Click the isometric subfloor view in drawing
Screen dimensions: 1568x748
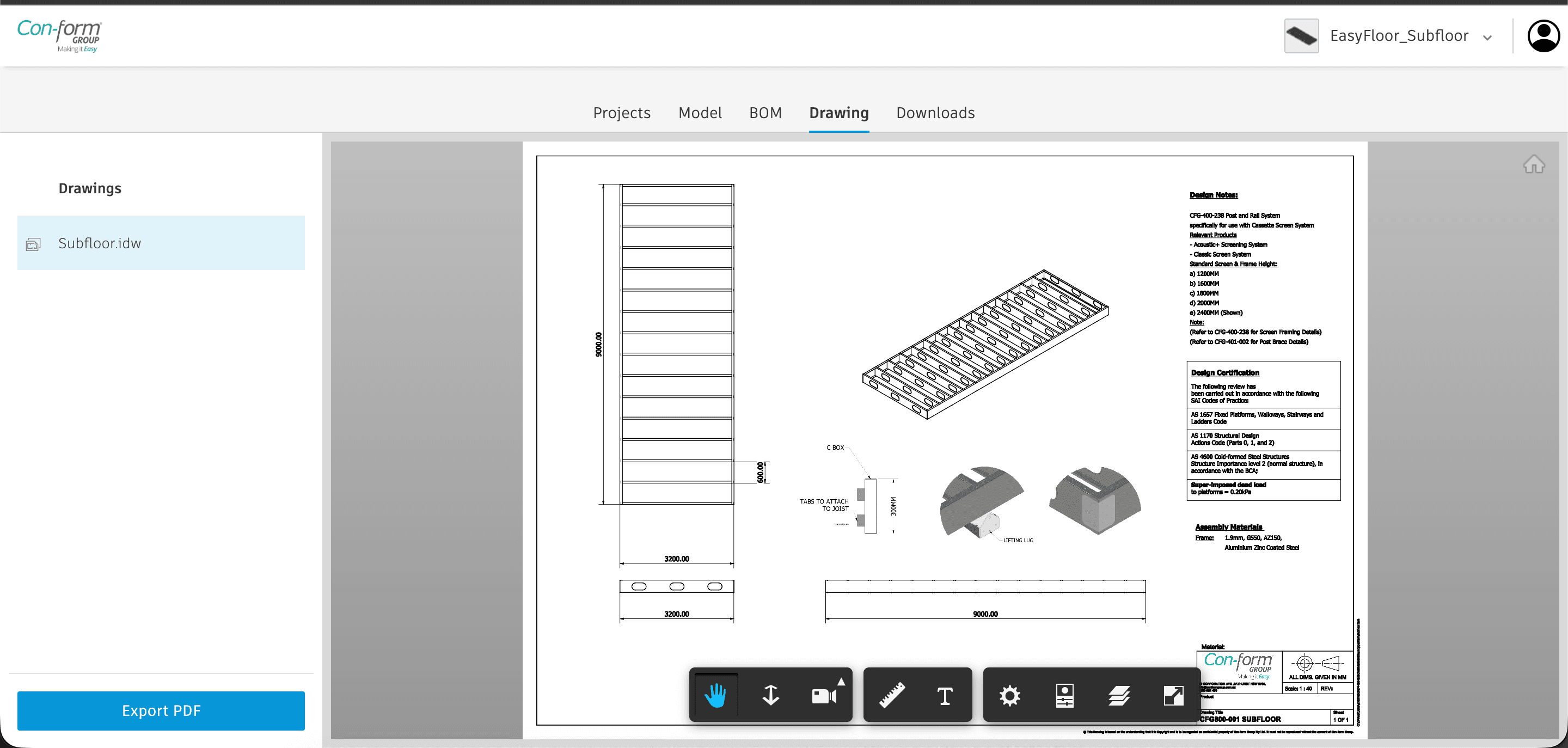tap(985, 345)
